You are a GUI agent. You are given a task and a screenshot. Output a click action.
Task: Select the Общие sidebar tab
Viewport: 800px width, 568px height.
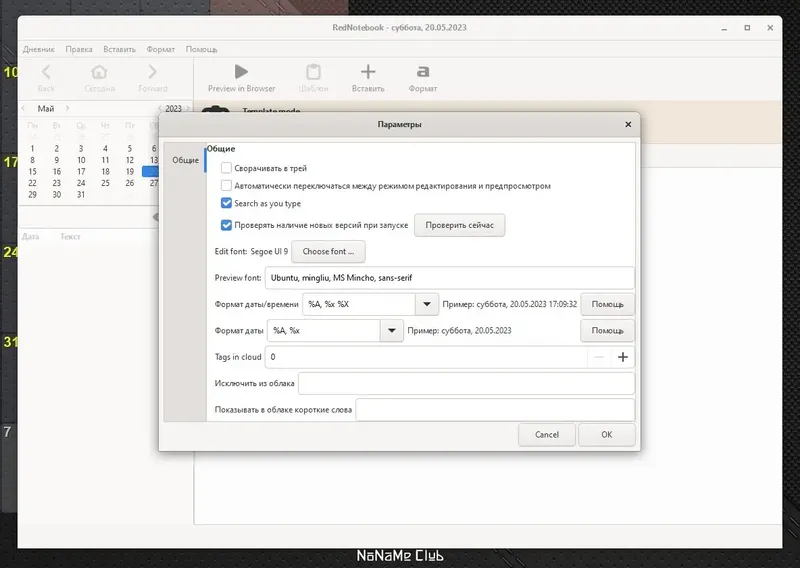[x=185, y=160]
